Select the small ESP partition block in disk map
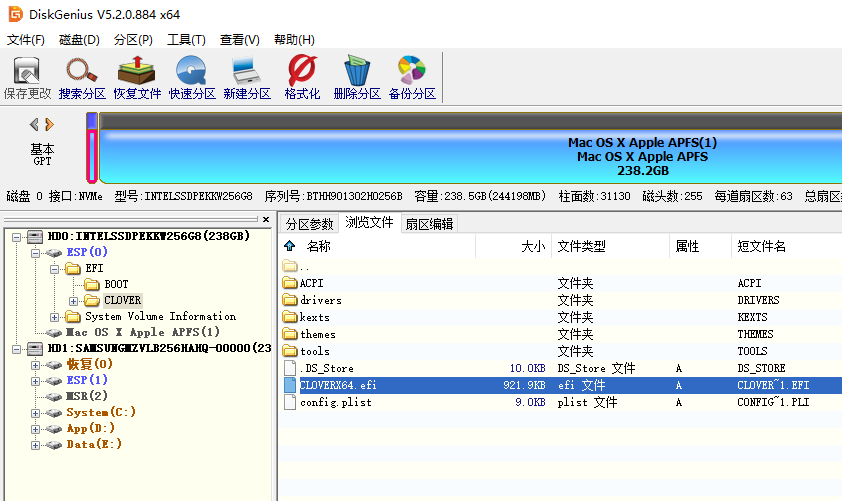The height and width of the screenshot is (501, 842). 92,147
